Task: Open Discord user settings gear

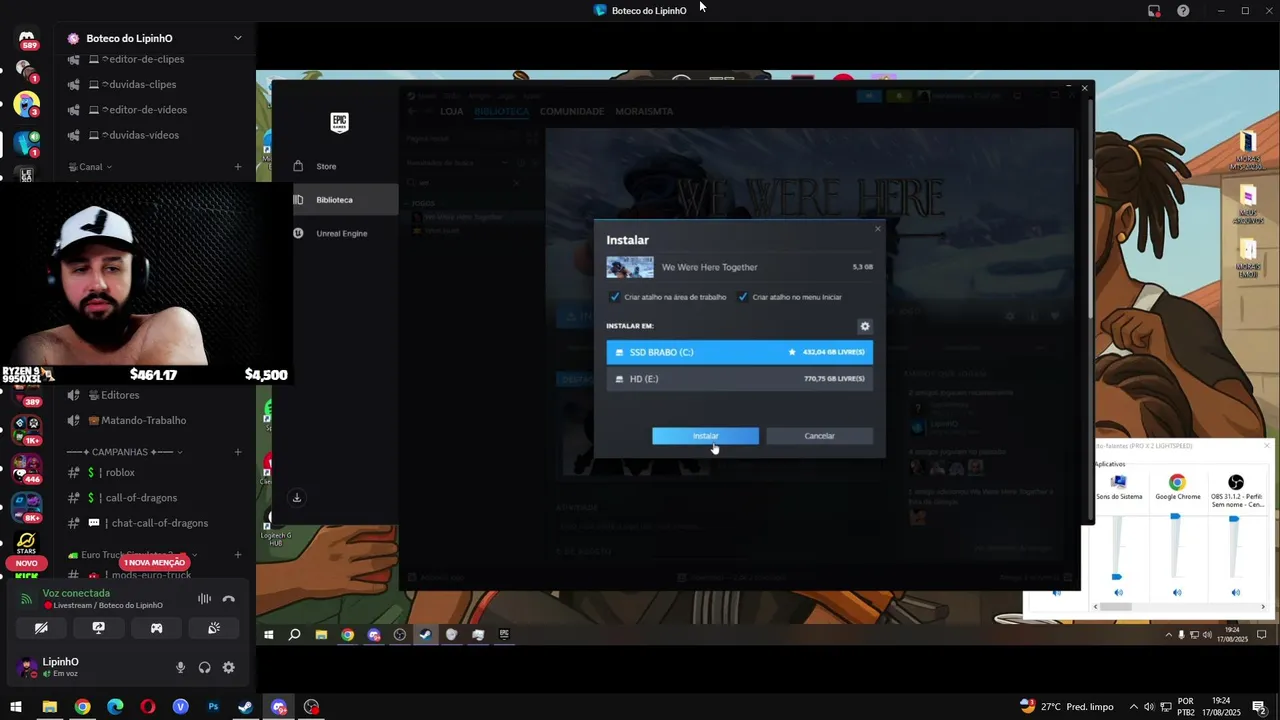Action: tap(229, 668)
